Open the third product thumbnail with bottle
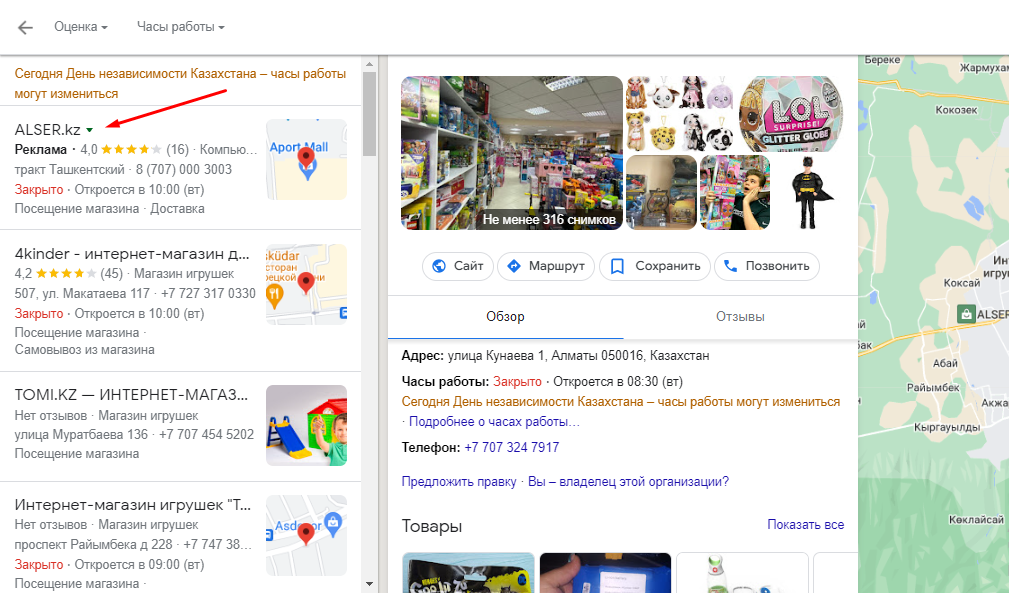This screenshot has width=1009, height=593. tap(742, 572)
